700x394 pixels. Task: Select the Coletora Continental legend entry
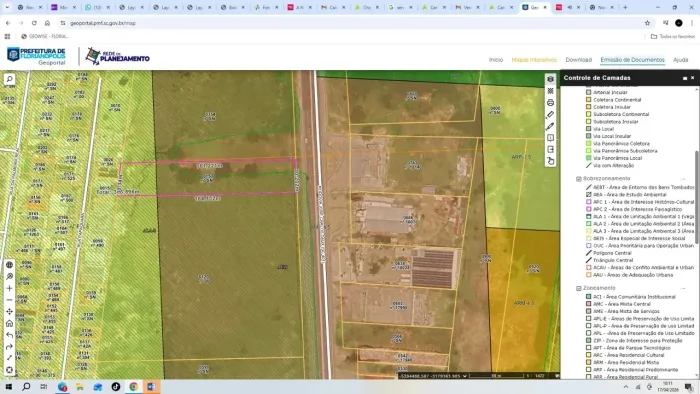(x=617, y=100)
